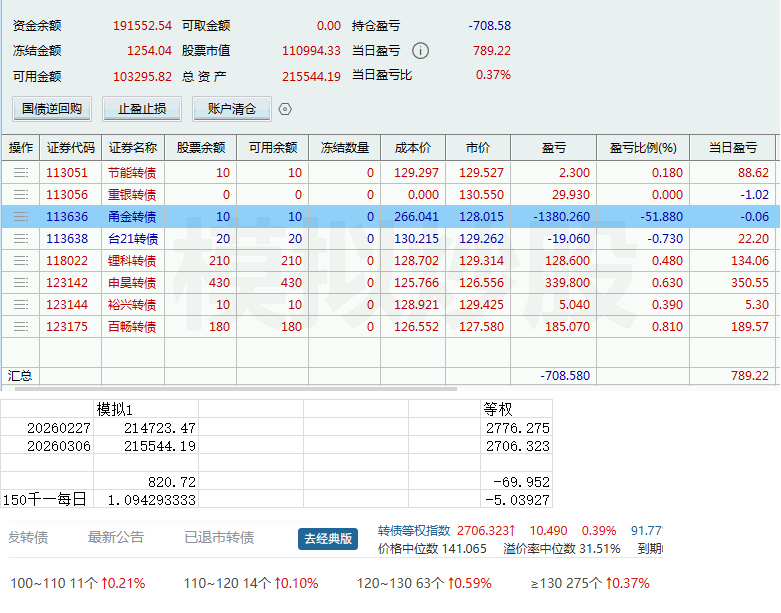Open the operation menu for 重银转债
Viewport: 781px width, 613px height.
[x=20, y=195]
